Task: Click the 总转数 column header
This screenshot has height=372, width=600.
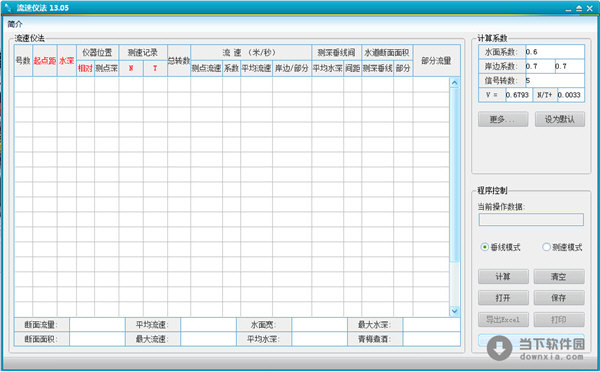Action: pos(179,60)
